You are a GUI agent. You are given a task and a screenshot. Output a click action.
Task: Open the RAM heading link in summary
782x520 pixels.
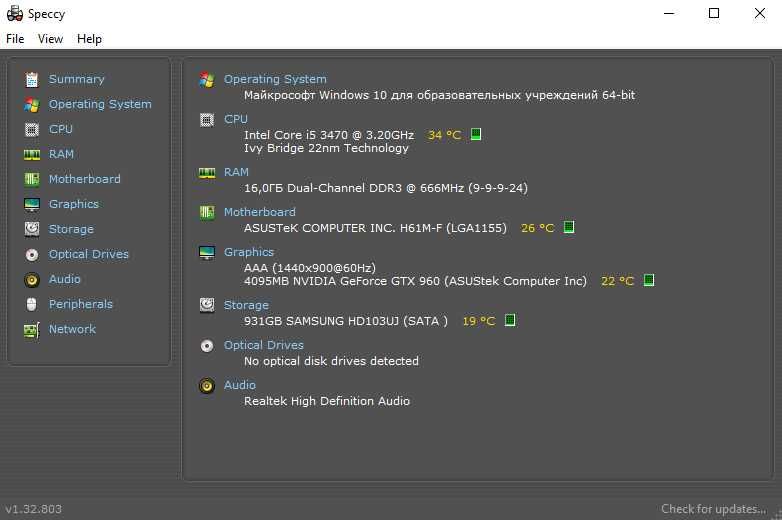(x=236, y=172)
